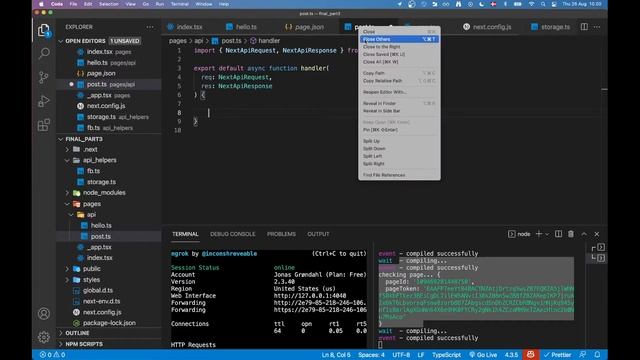Viewport: 640px width, 360px height.
Task: Change language mode TypeScript in status bar
Action: [x=446, y=355]
